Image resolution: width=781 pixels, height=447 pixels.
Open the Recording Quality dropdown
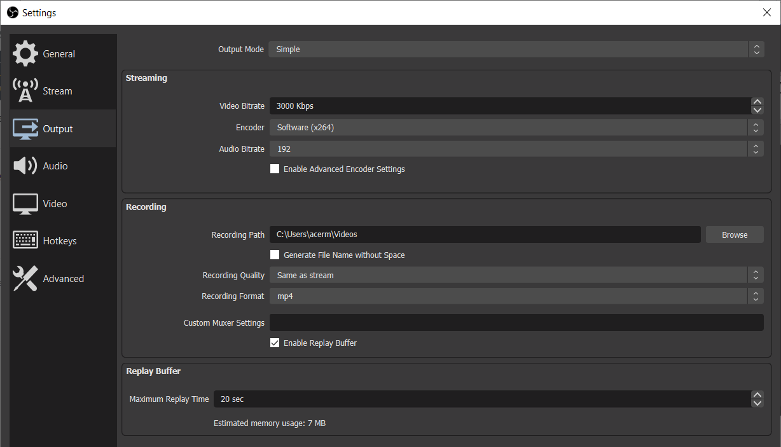tap(517, 275)
